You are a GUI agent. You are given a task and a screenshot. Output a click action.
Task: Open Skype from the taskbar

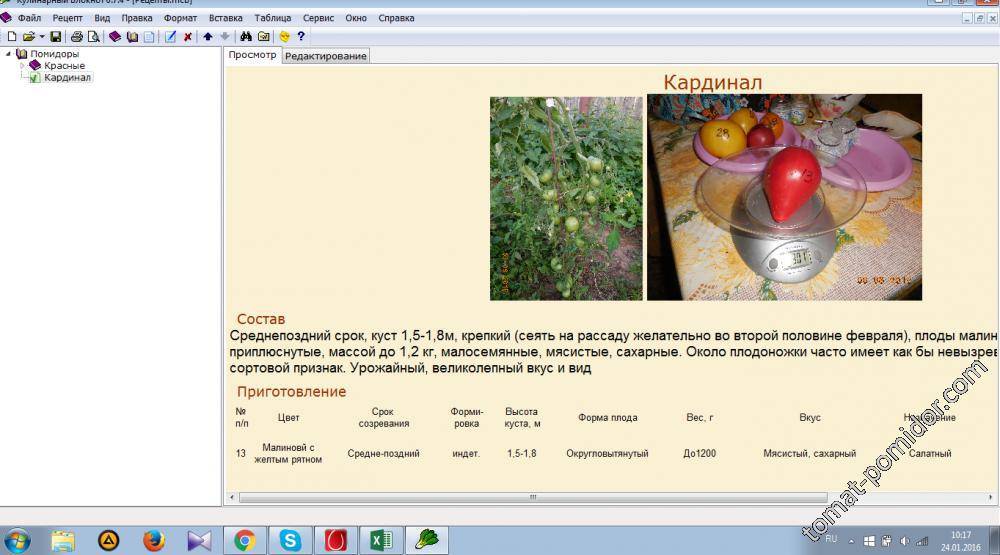click(290, 541)
